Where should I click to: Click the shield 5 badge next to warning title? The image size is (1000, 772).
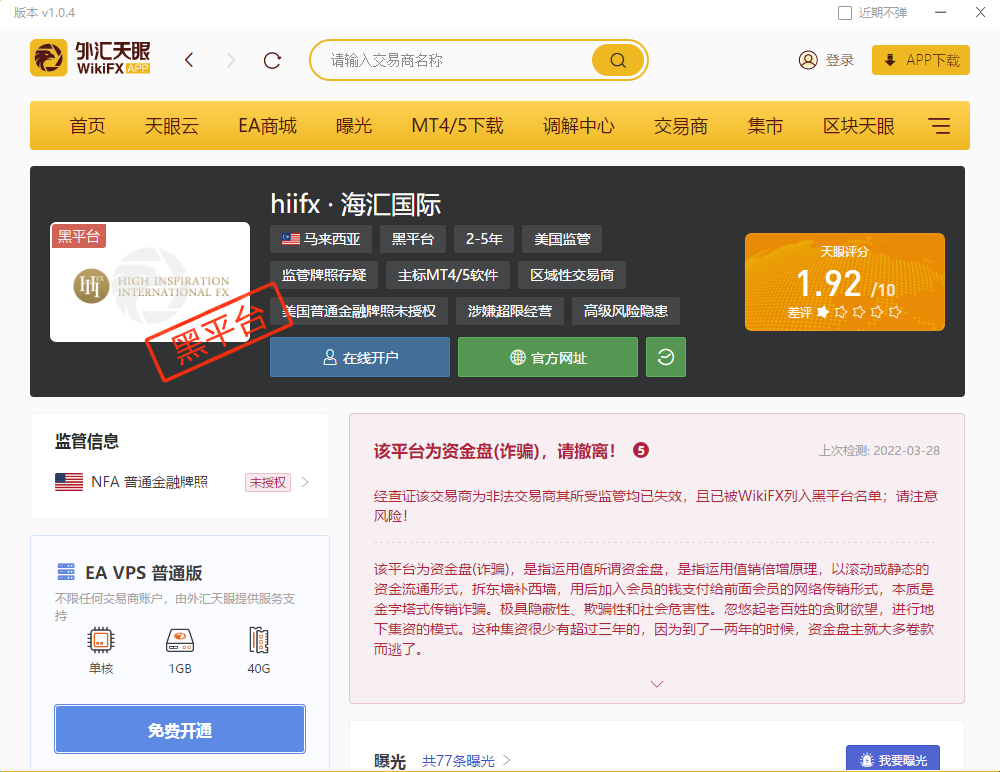point(640,450)
